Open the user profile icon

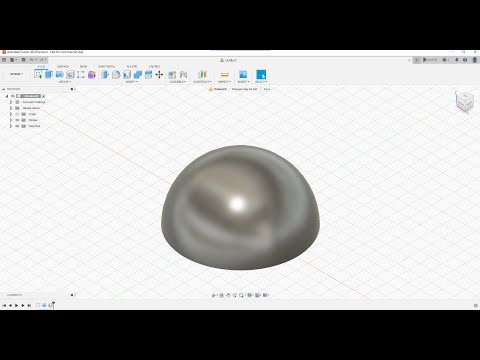coord(475,60)
